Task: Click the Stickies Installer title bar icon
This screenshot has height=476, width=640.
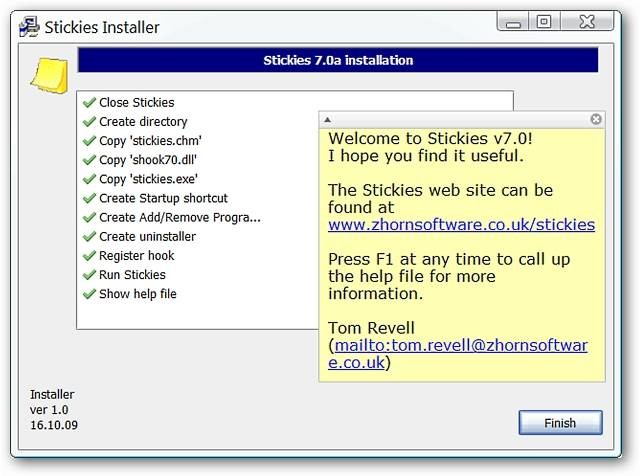Action: (x=29, y=27)
